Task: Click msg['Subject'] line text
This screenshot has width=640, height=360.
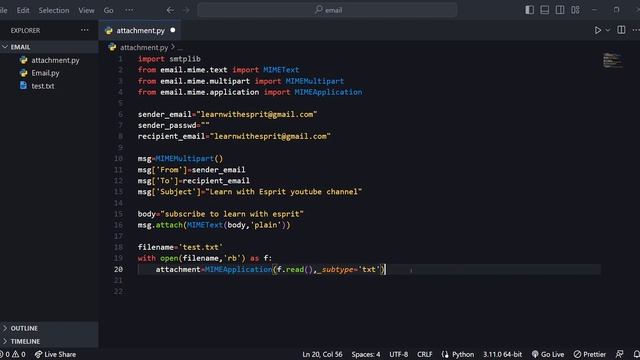Action: 250,192
